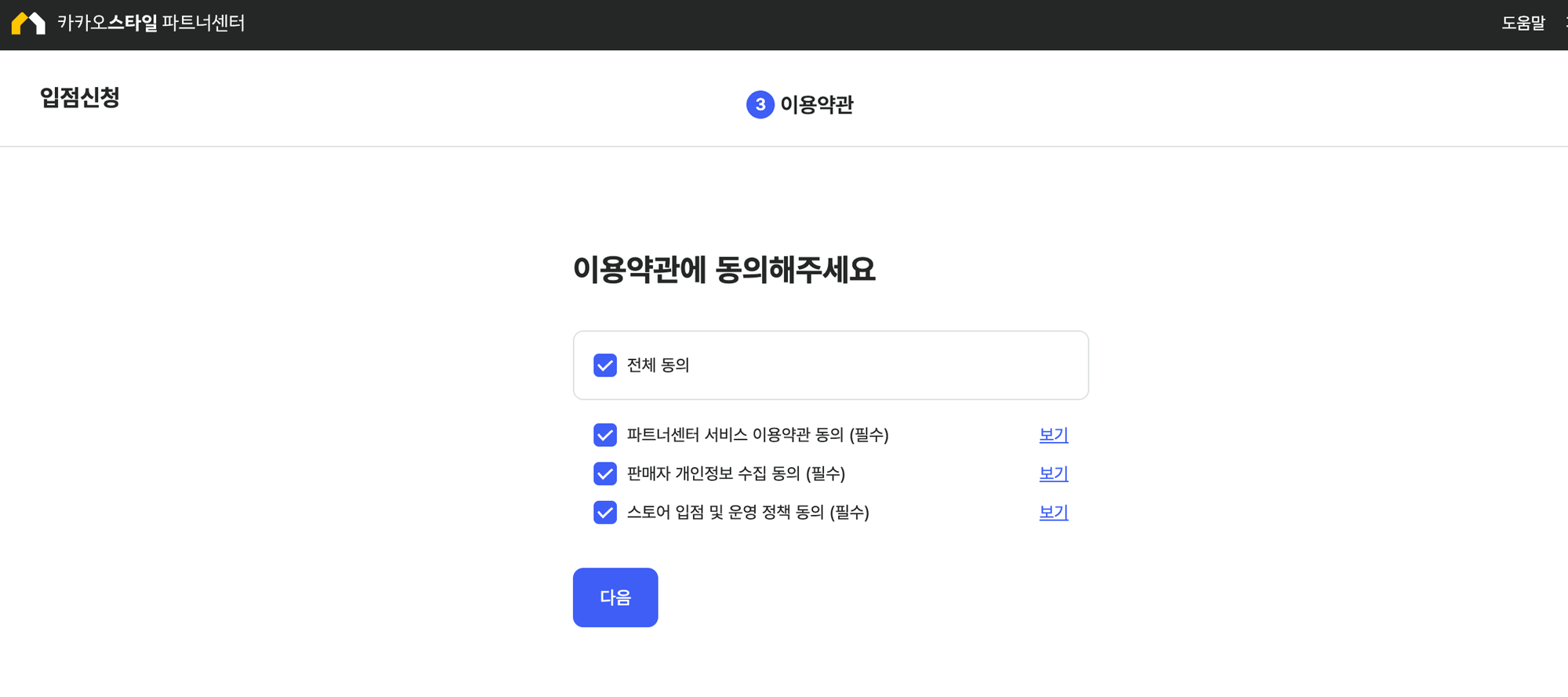Click the 입점신청 page heading

[x=80, y=98]
